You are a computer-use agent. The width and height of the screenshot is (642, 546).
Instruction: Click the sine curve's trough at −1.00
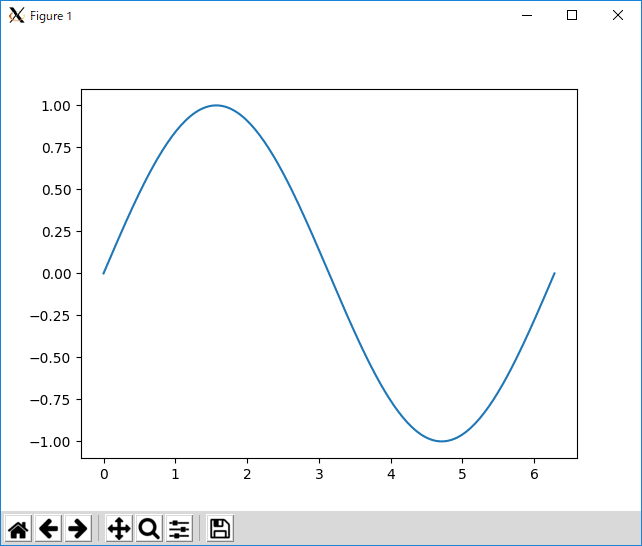(442, 441)
